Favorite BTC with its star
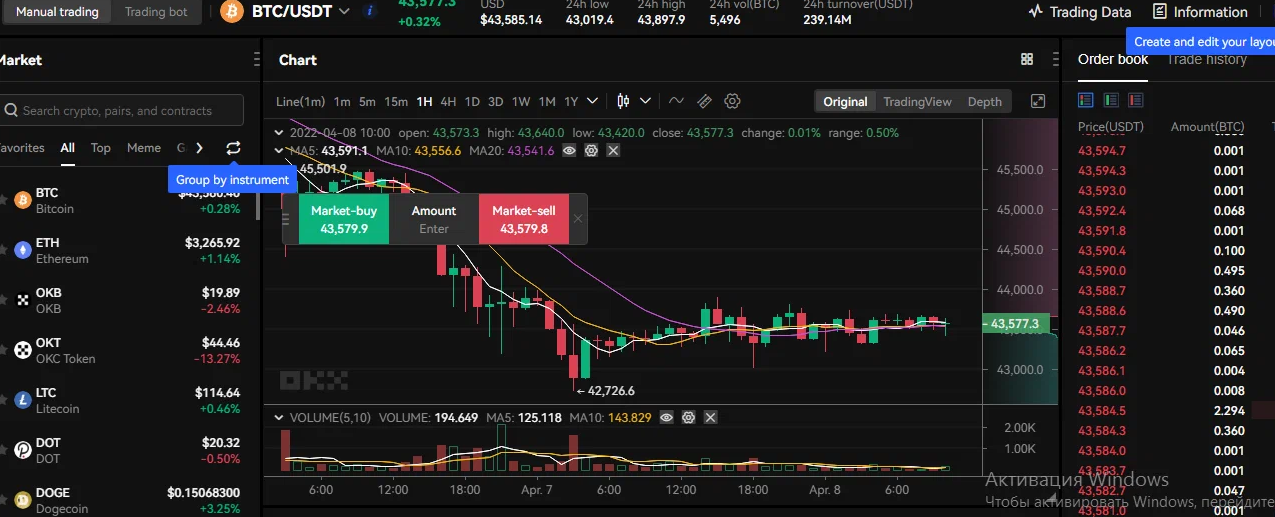The image size is (1275, 517). point(3,200)
